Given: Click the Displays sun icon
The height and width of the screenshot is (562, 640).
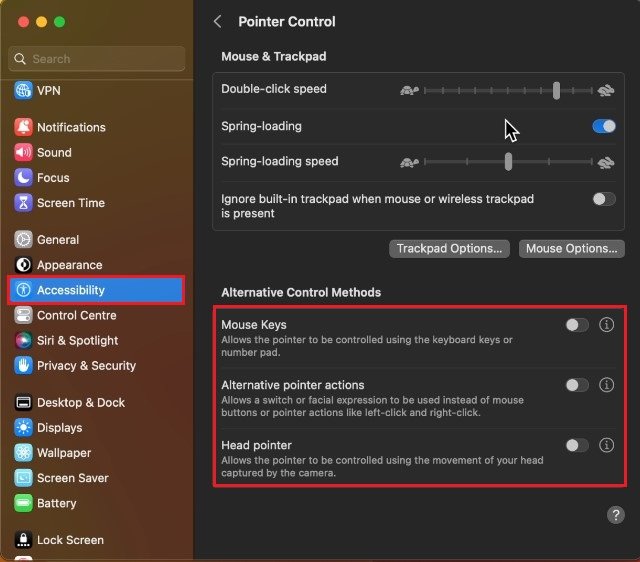Looking at the screenshot, I should tap(23, 428).
